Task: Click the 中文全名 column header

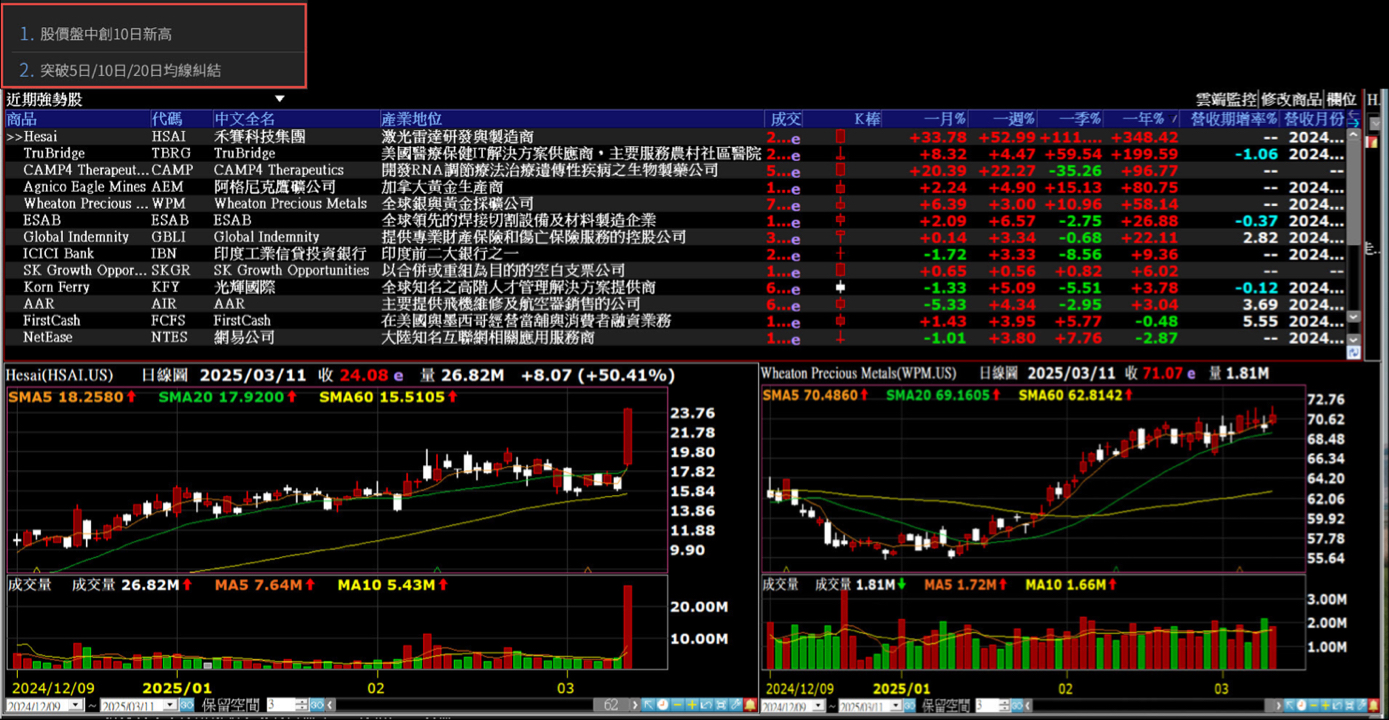Action: pos(296,119)
